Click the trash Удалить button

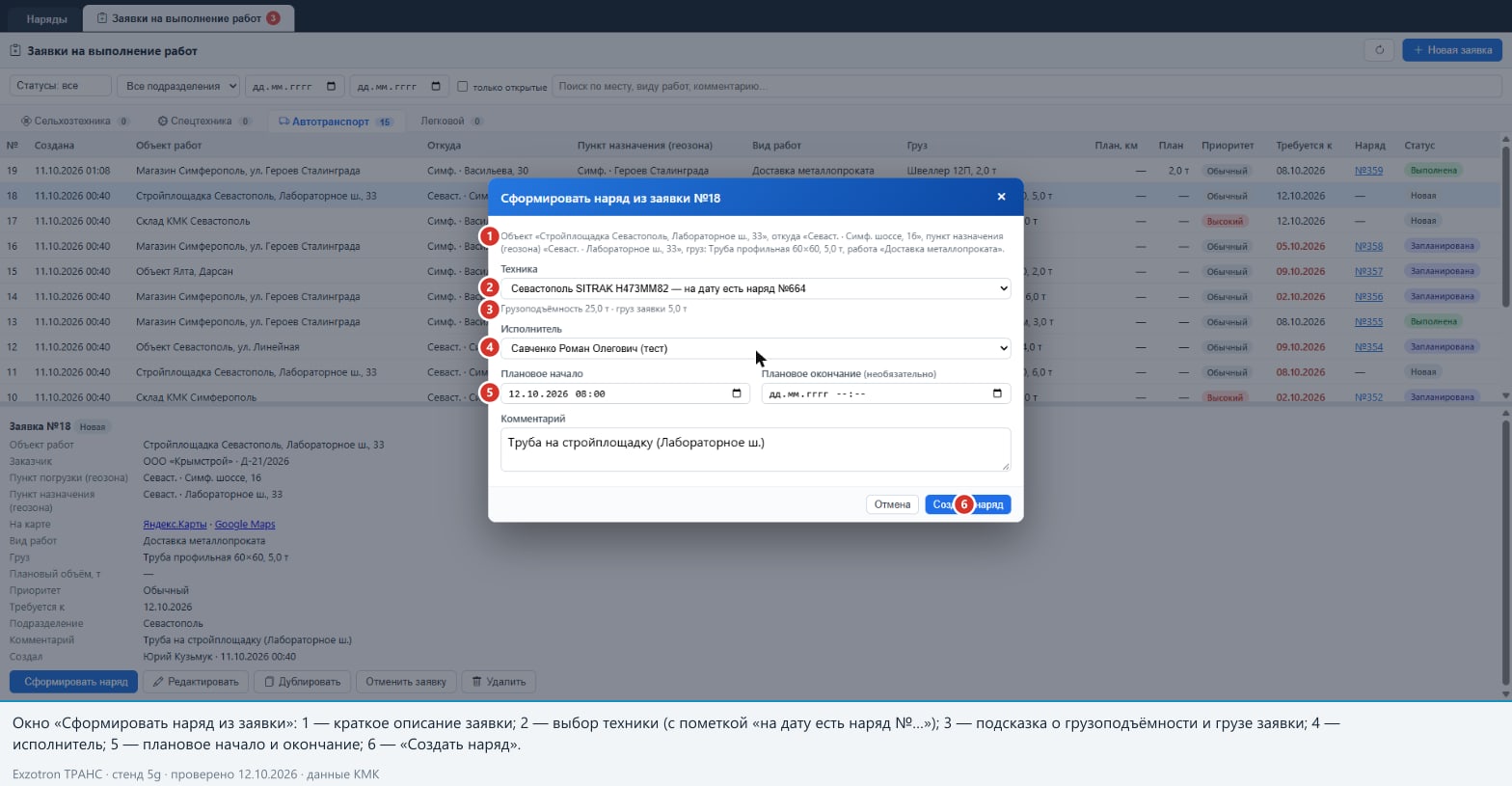(x=499, y=682)
